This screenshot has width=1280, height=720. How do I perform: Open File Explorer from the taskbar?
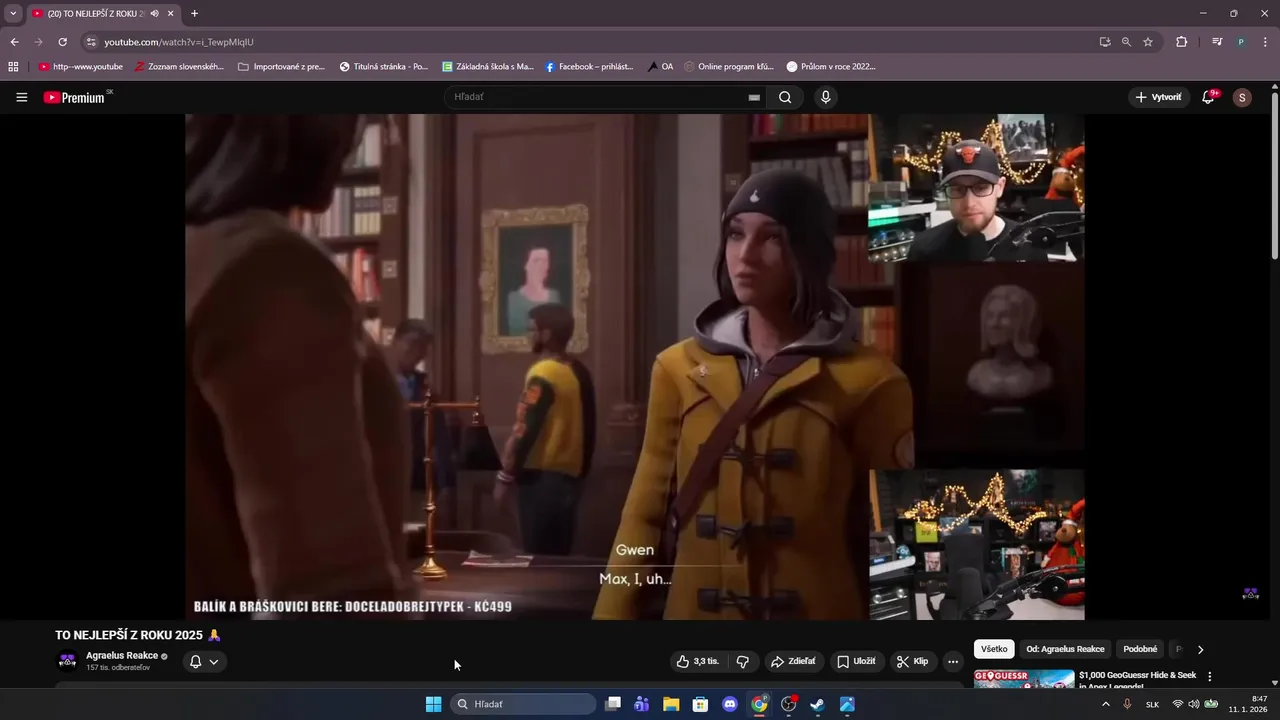pyautogui.click(x=671, y=704)
